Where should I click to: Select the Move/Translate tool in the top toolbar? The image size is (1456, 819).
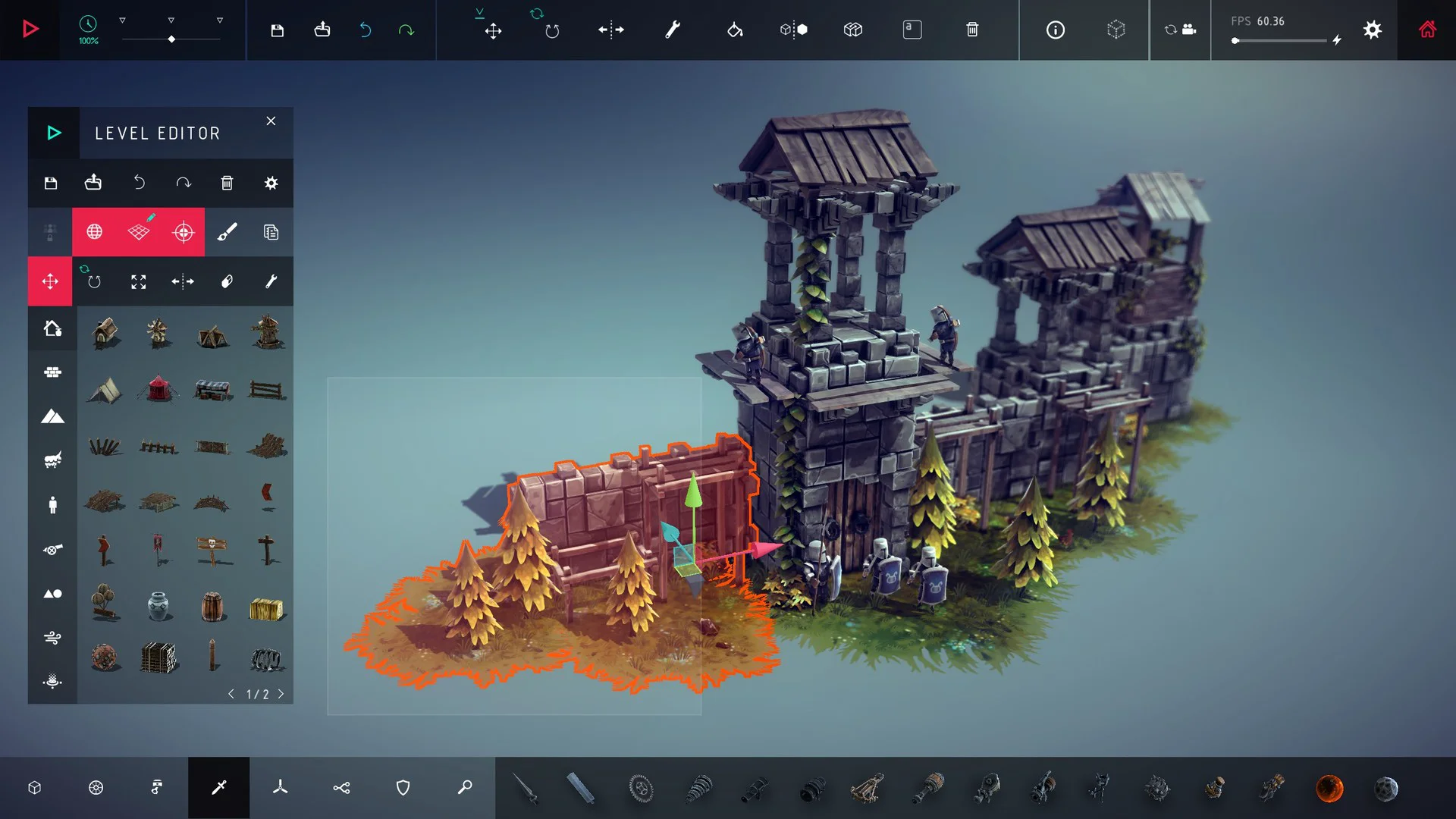click(x=493, y=30)
